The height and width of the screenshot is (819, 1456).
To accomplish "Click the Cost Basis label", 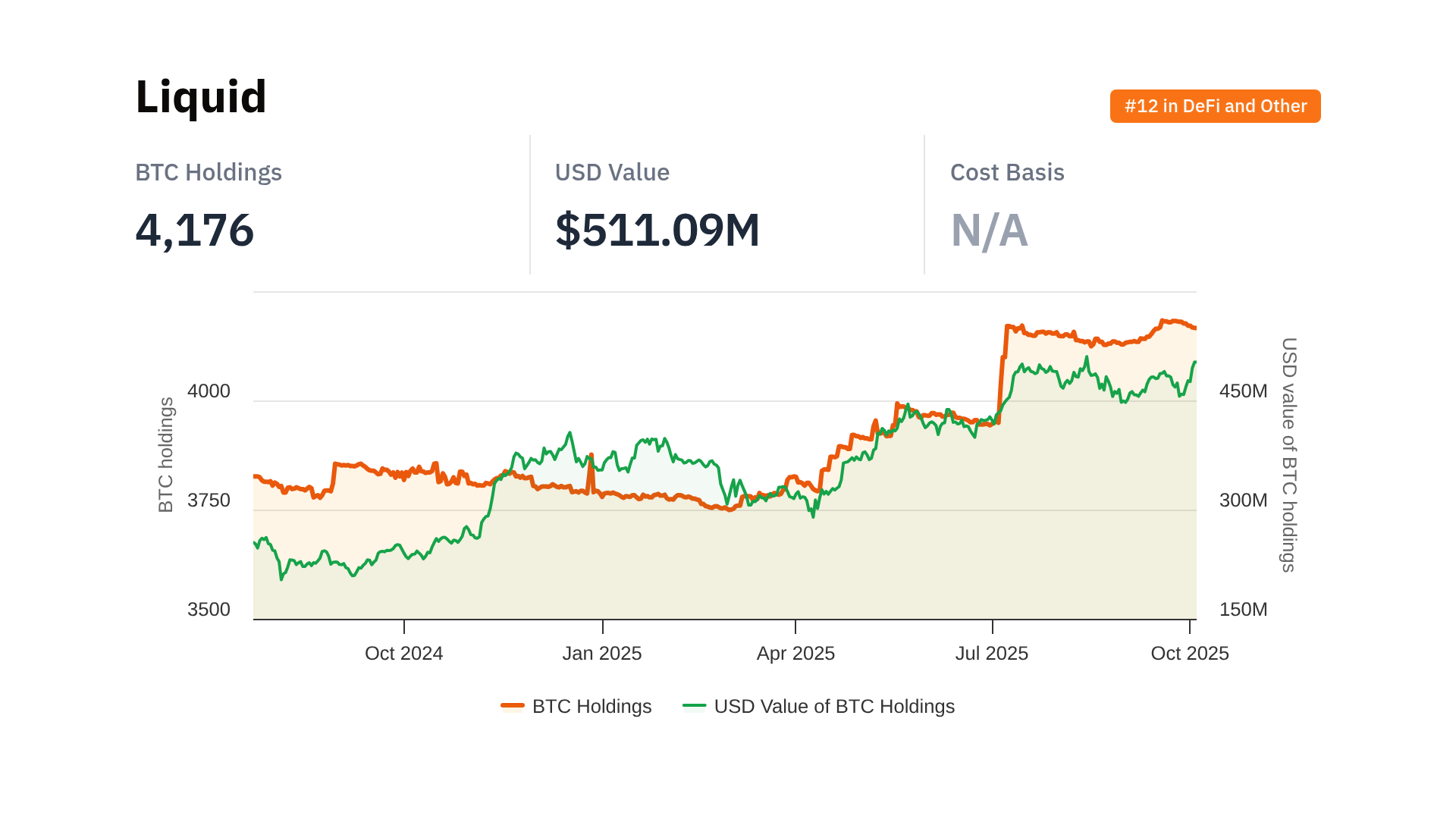I will click(1007, 172).
